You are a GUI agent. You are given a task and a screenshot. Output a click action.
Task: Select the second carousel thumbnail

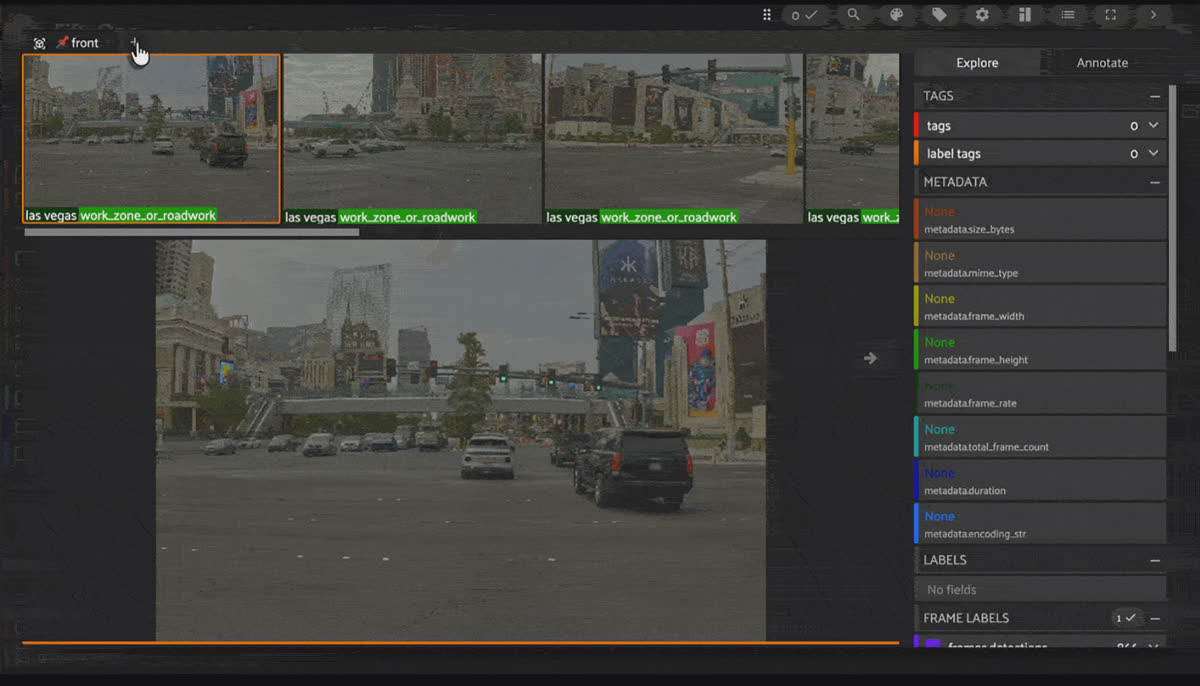point(413,138)
